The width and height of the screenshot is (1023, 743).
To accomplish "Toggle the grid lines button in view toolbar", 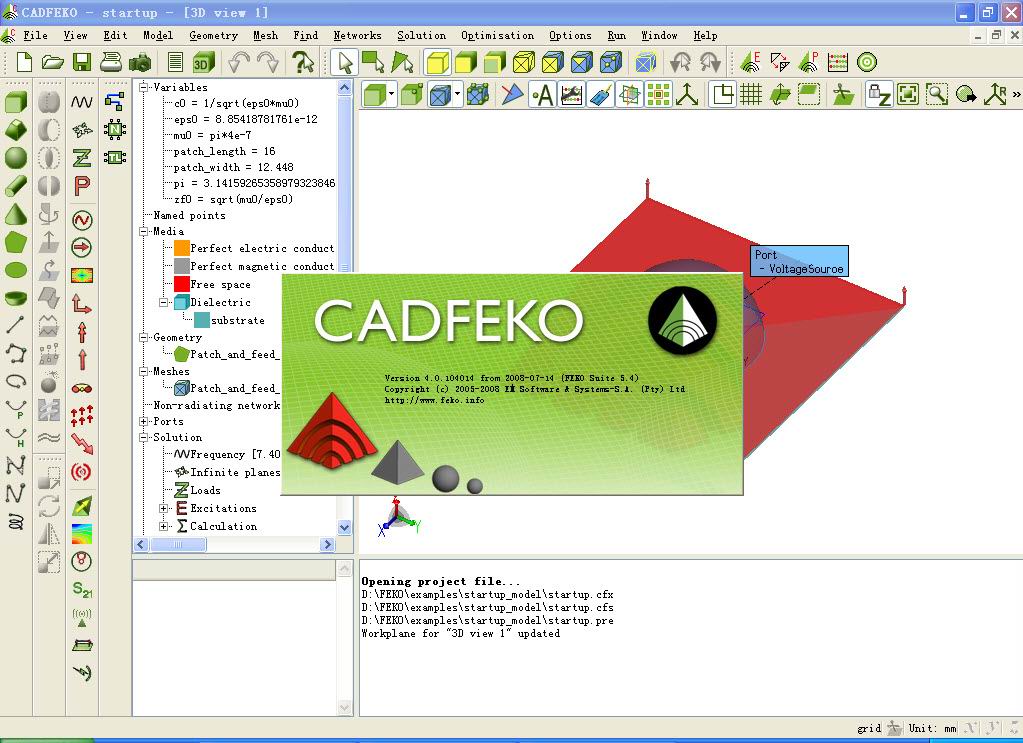I will coord(751,95).
